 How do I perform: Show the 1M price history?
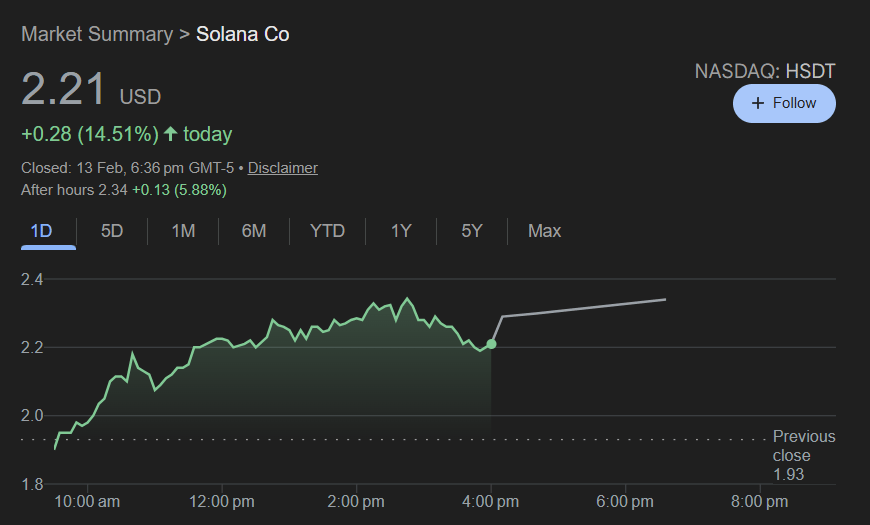tap(183, 231)
